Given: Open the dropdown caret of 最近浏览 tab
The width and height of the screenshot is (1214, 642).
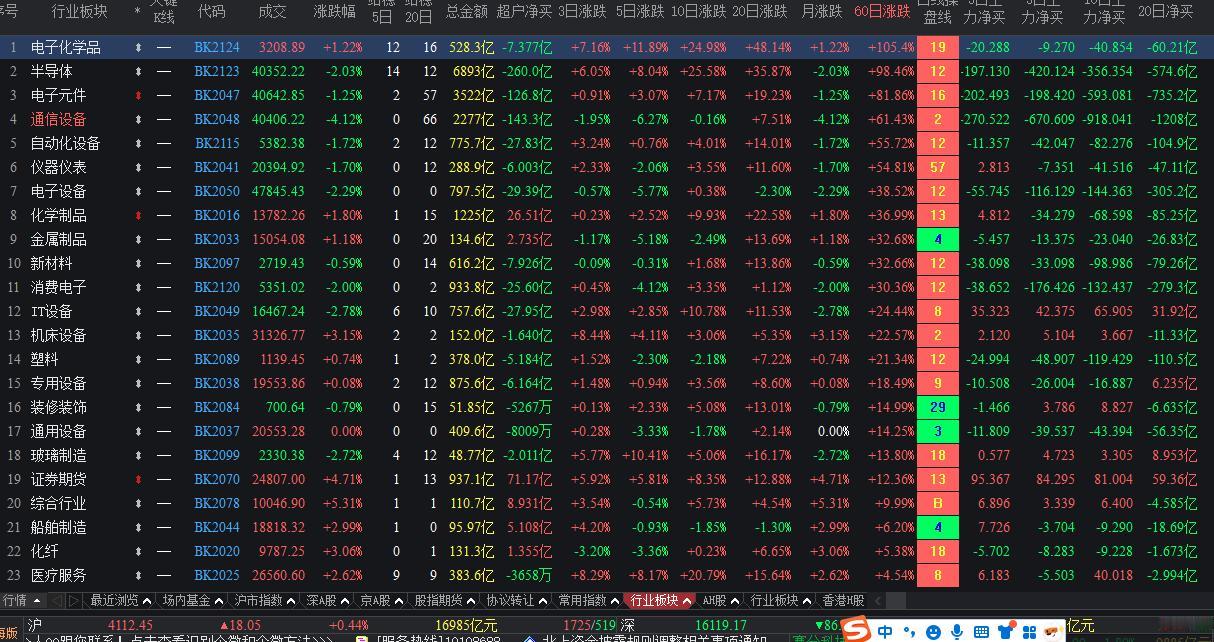Looking at the screenshot, I should [147, 601].
